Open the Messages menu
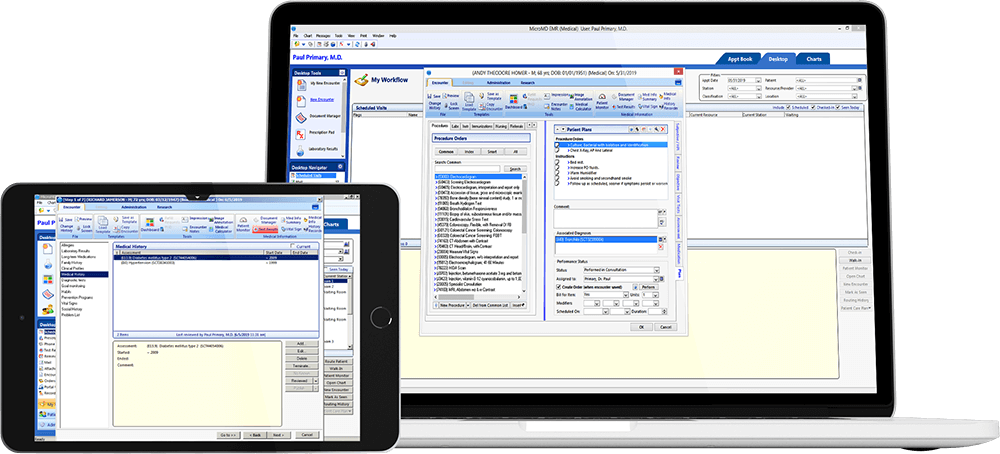Screen dimensions: 1000x454 (x=323, y=35)
